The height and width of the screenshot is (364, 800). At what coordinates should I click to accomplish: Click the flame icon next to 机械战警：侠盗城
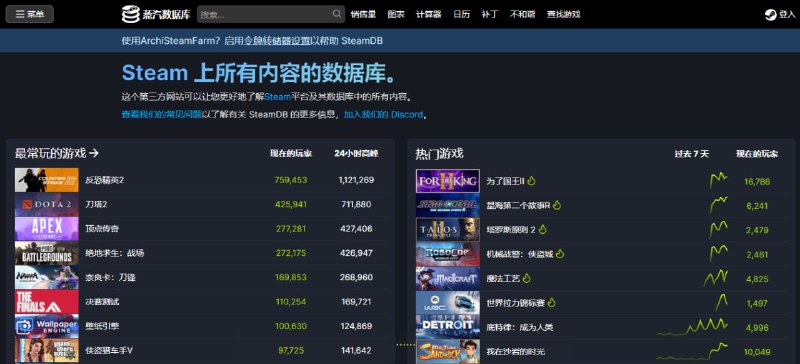pos(560,254)
